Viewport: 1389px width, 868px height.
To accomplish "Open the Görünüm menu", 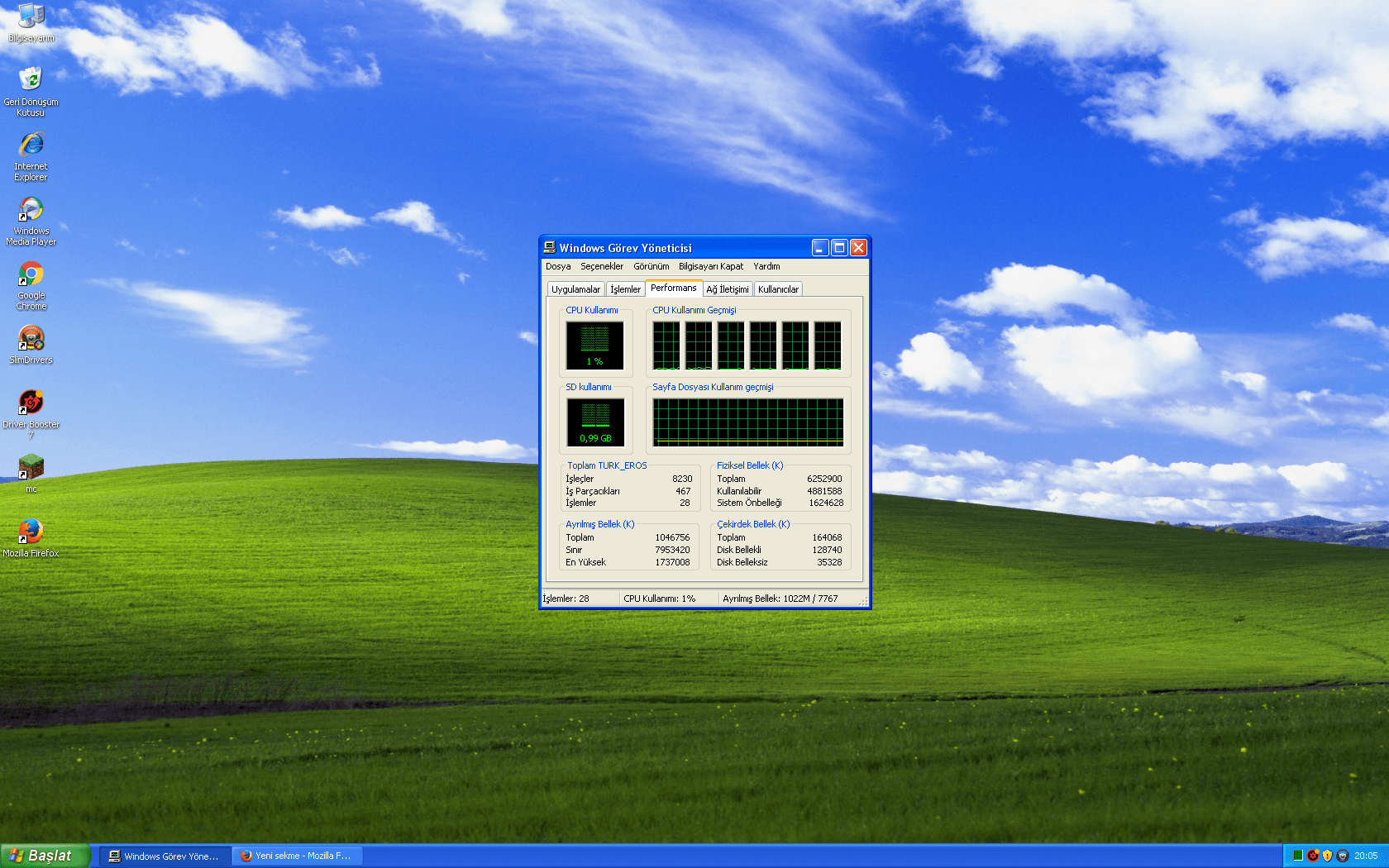I will click(x=652, y=266).
